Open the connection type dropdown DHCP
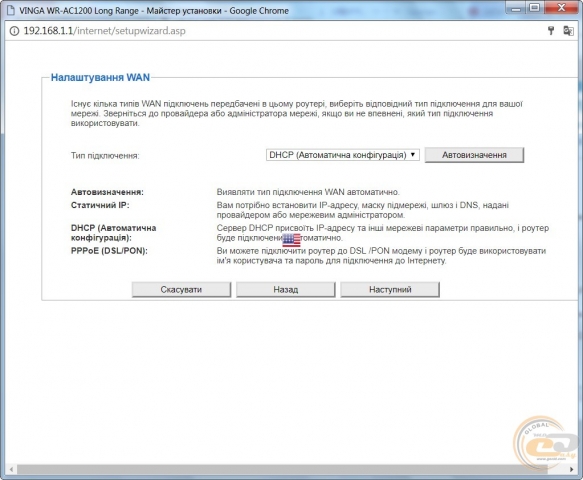 click(342, 155)
